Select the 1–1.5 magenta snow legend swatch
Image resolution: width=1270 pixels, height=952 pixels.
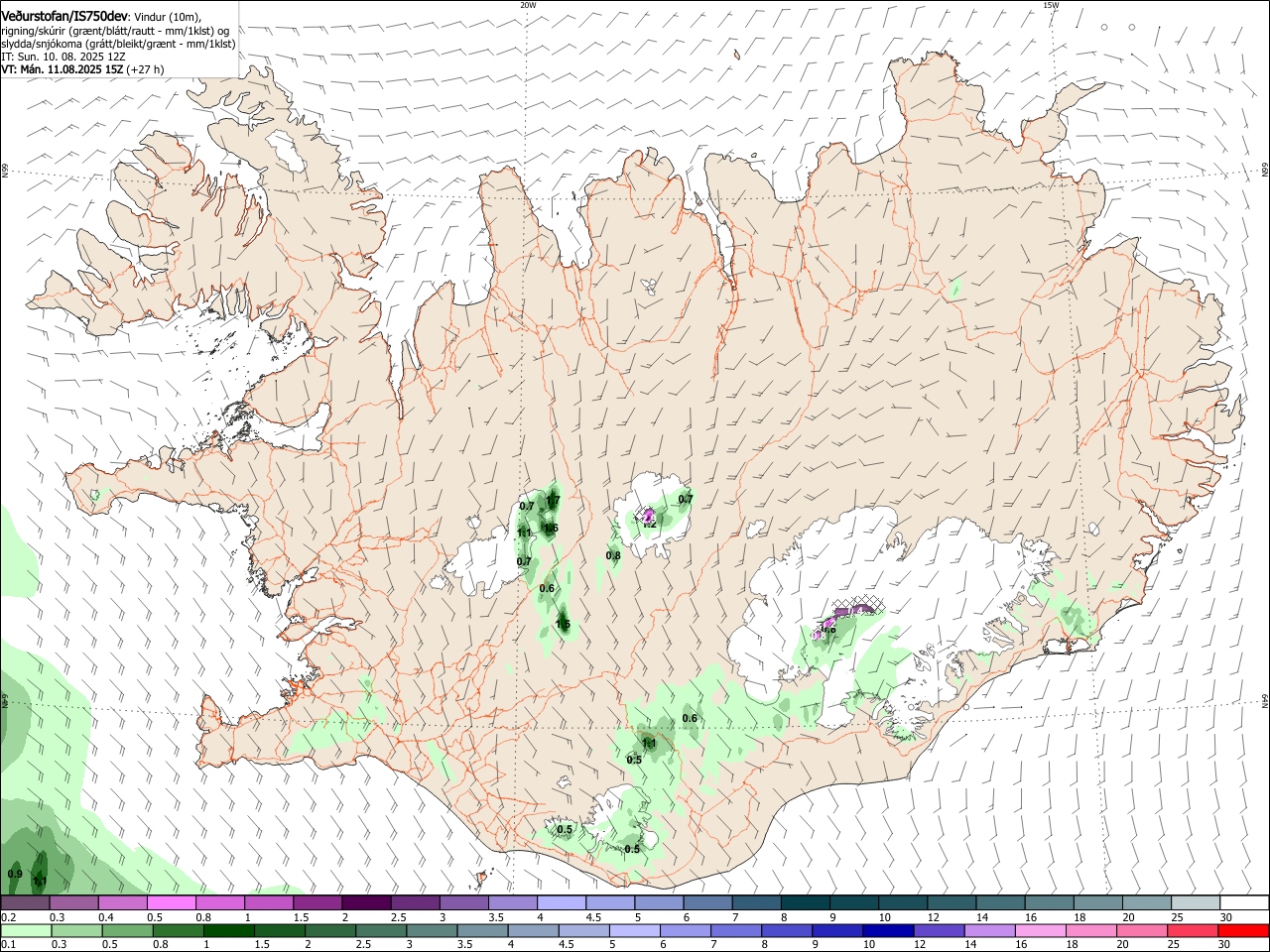[269, 903]
